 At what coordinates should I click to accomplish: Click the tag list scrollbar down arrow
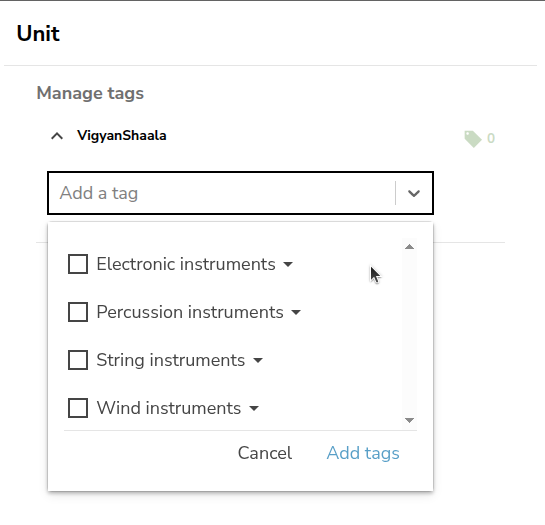409,420
